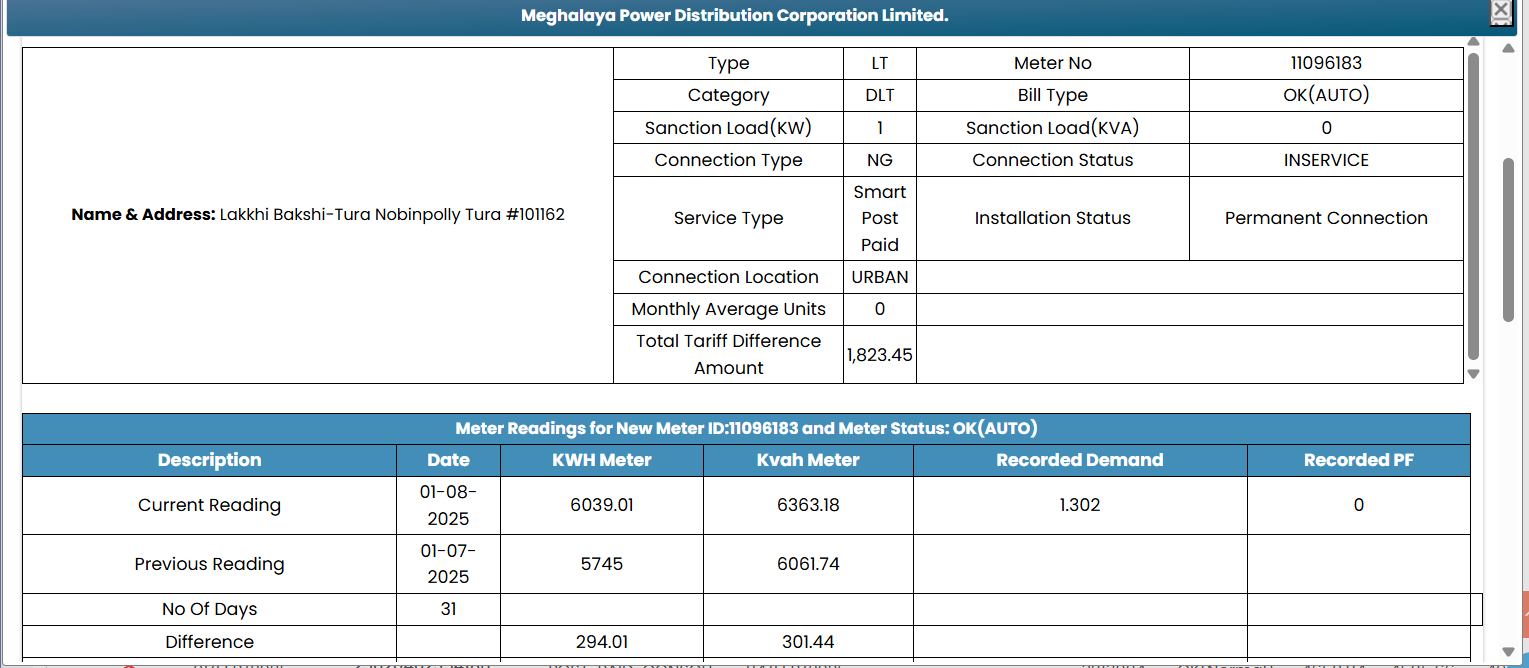Viewport: 1529px width, 668px height.
Task: Click the Installation Status label
Action: [1052, 218]
